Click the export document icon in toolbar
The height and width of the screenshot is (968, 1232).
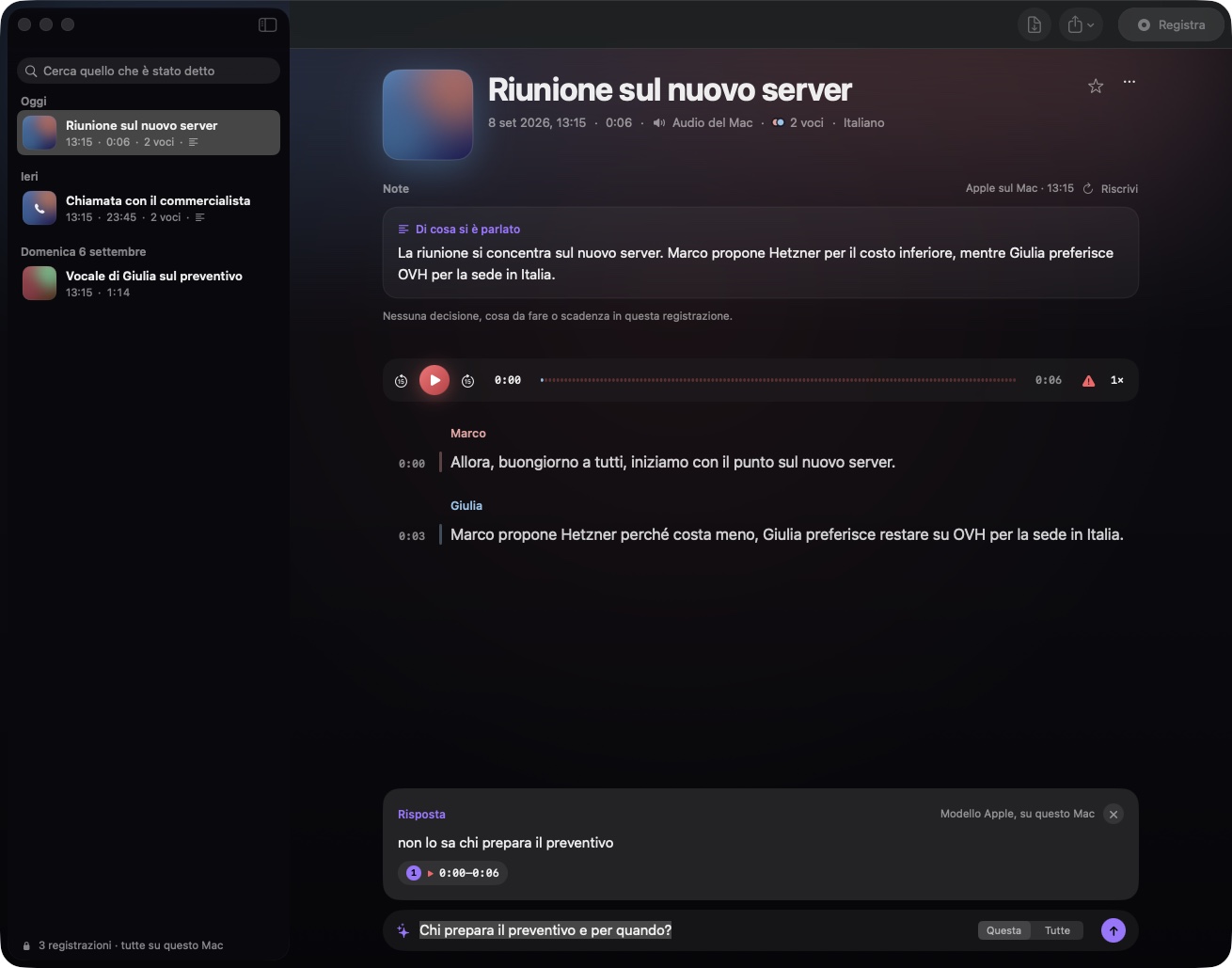pos(1035,25)
